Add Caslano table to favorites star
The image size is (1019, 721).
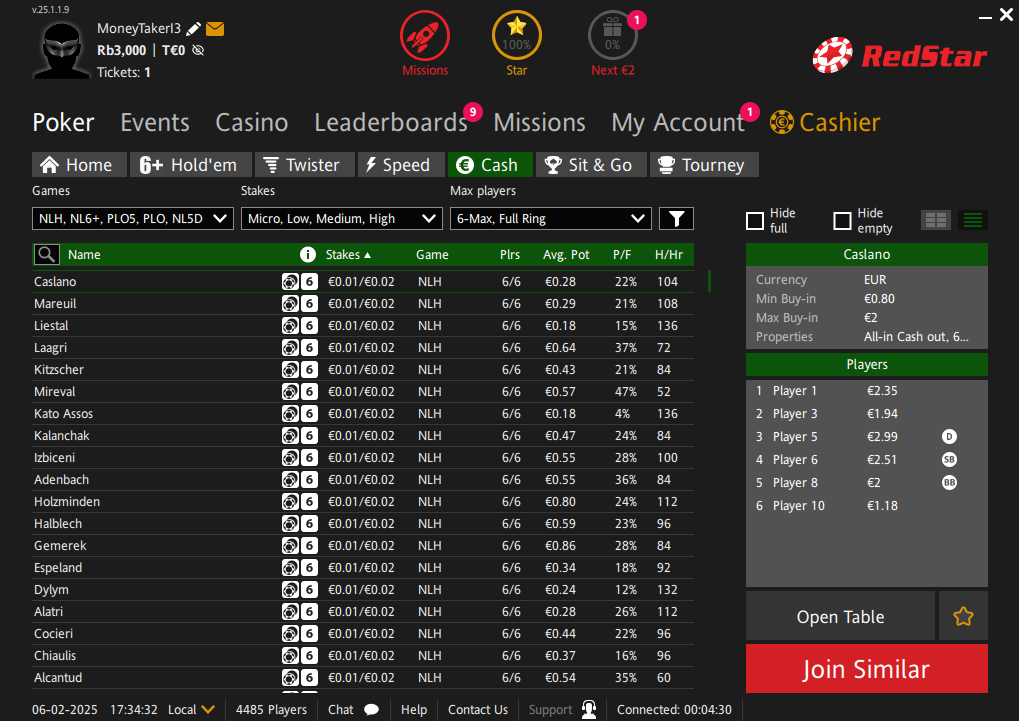coord(963,616)
